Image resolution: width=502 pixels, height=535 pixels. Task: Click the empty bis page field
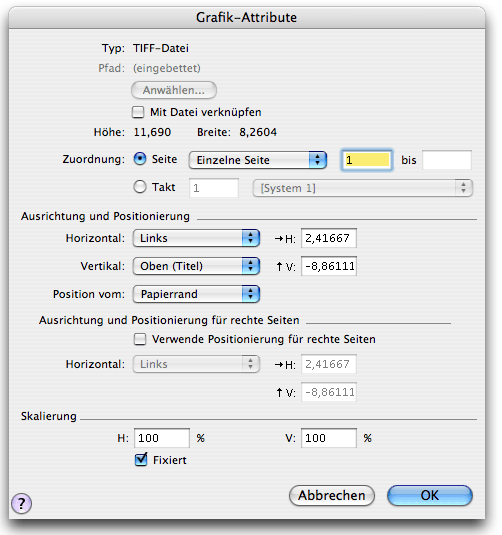[447, 160]
